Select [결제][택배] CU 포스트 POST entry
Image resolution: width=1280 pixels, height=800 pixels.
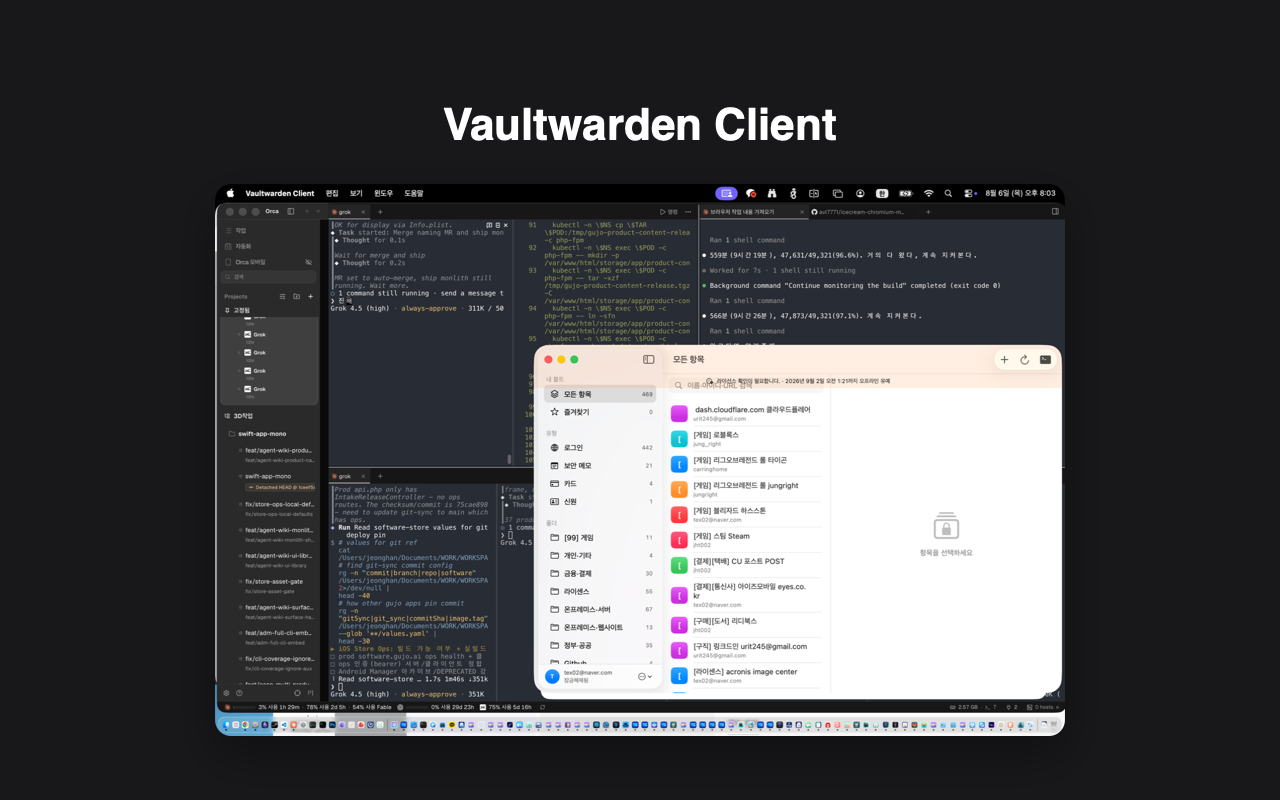(748, 565)
